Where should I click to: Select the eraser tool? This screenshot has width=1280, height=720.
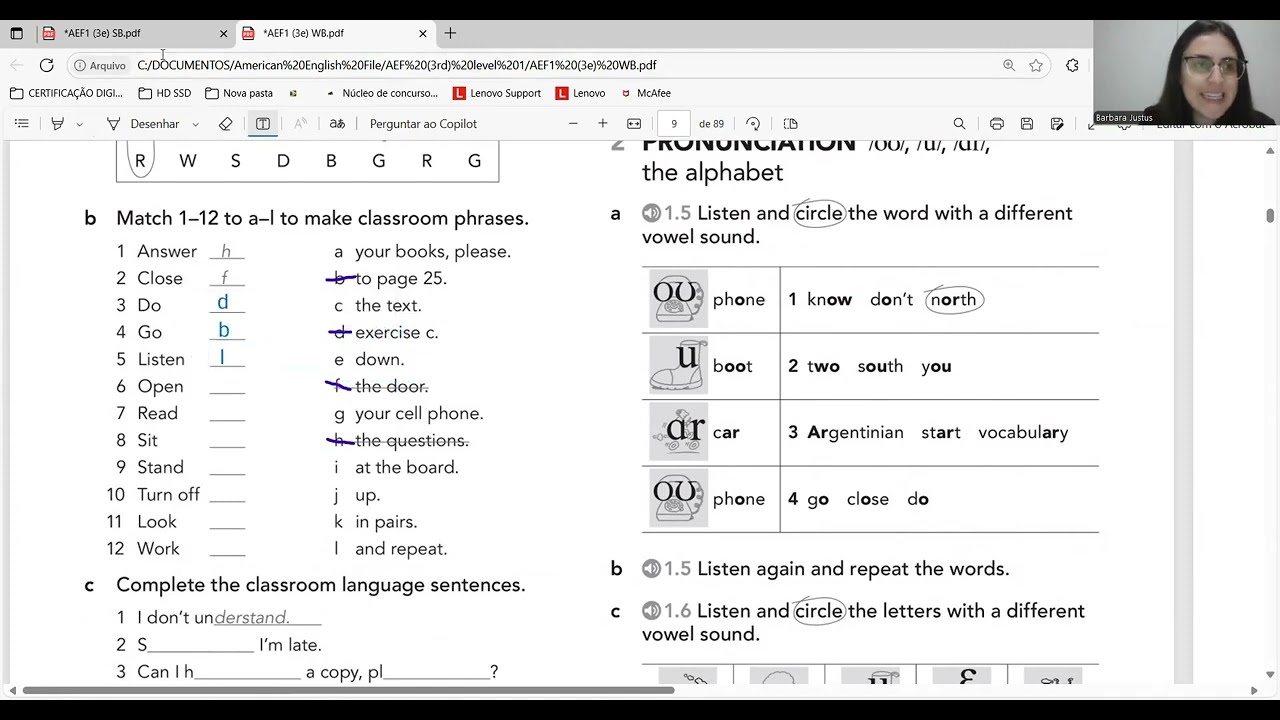pos(225,124)
